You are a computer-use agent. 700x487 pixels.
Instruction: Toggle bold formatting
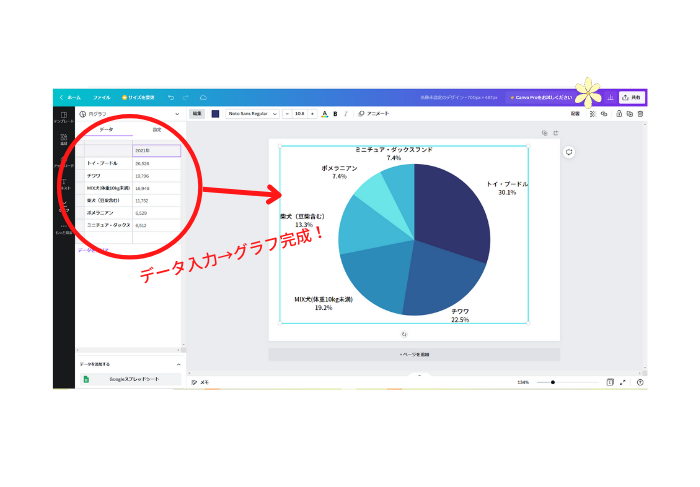(335, 114)
